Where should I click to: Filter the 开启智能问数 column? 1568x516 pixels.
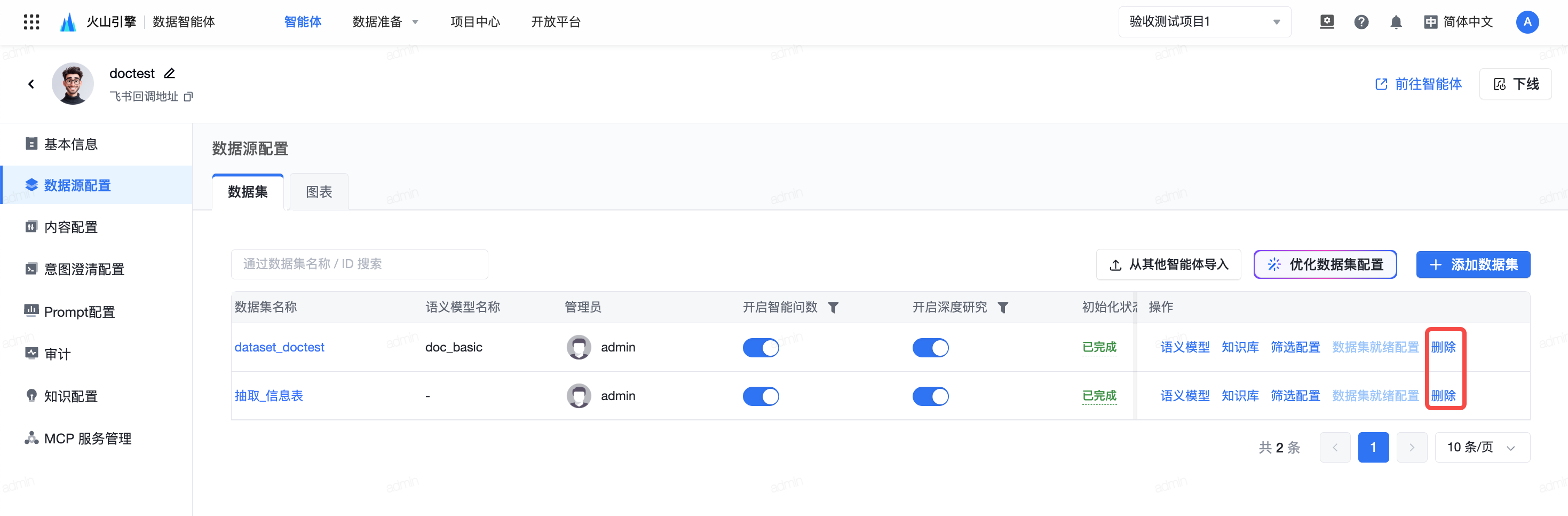pyautogui.click(x=833, y=307)
